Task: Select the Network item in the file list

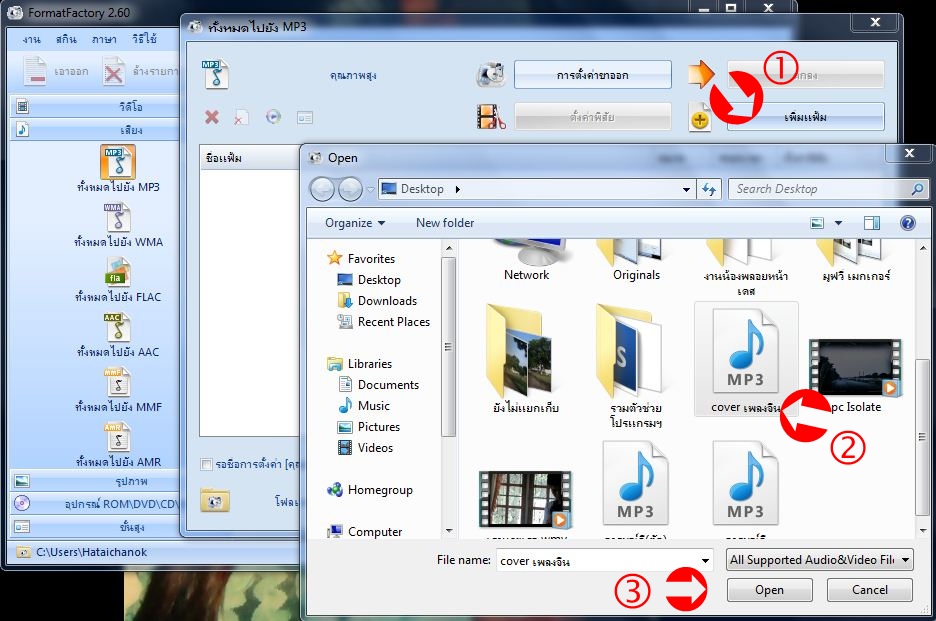Action: 526,260
